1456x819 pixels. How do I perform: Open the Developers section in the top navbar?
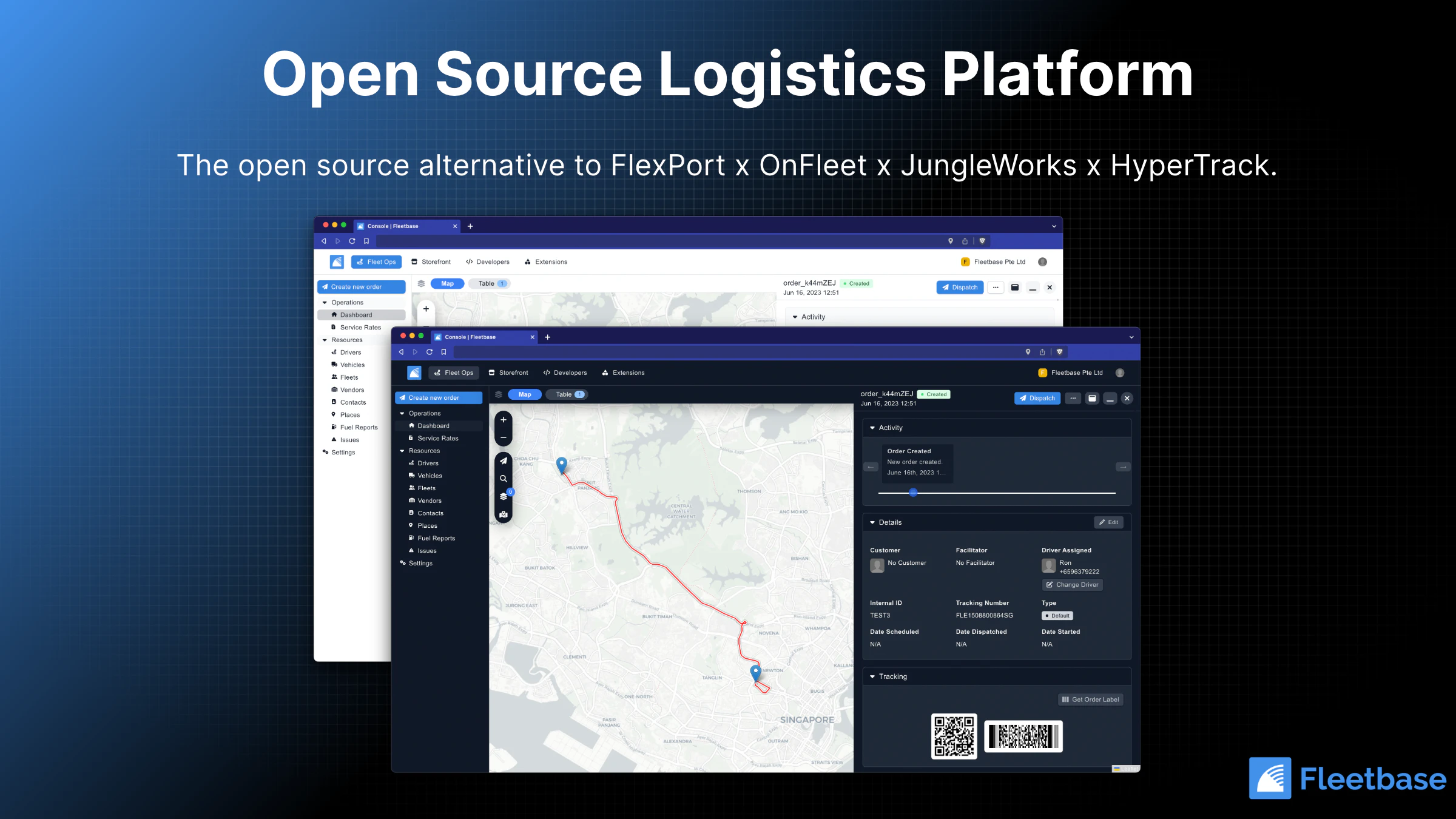point(565,372)
